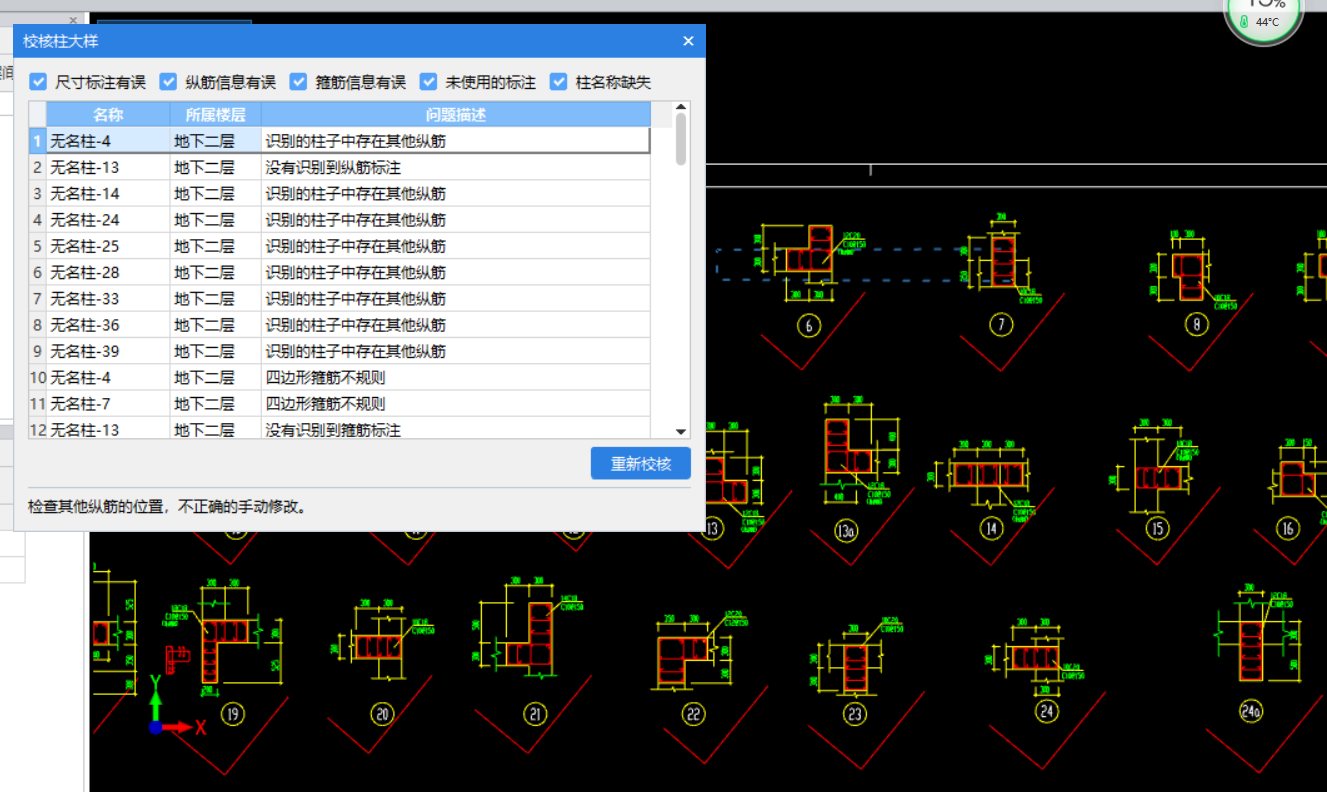This screenshot has width=1327, height=792.
Task: Click the 问题描述 column header
Action: (x=456, y=114)
